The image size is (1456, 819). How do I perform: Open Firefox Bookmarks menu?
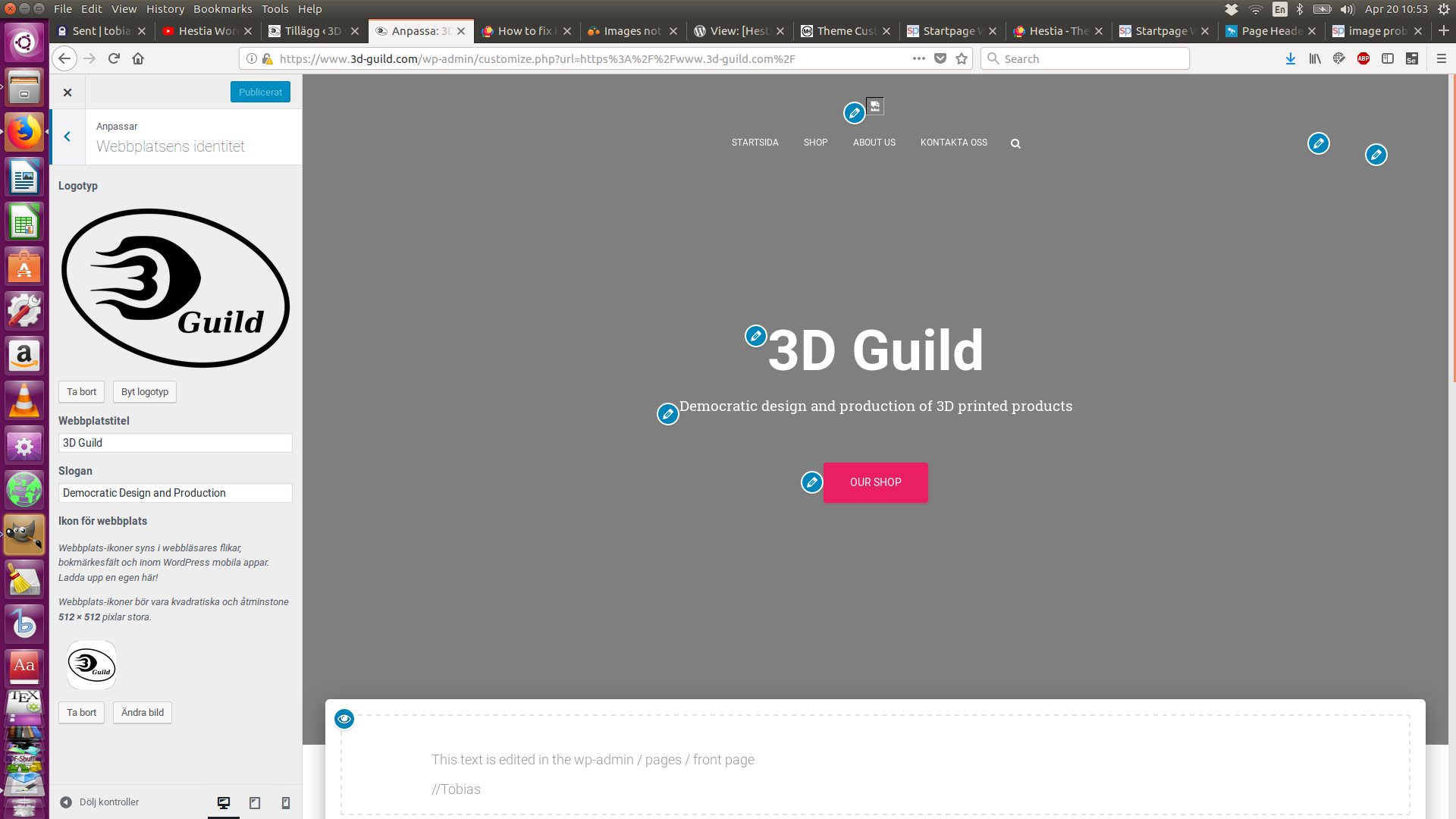point(223,9)
